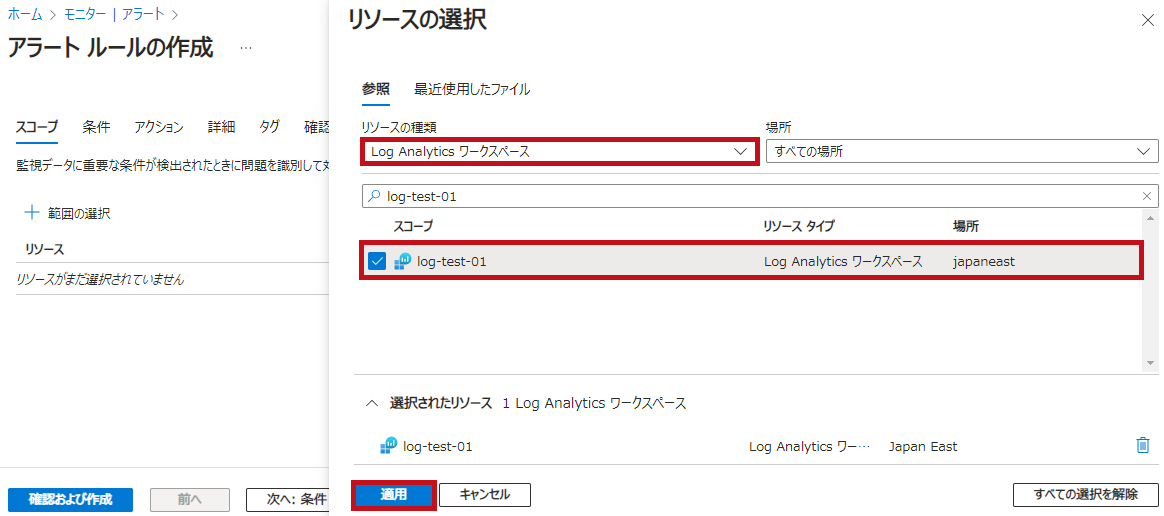Click the スコープ column header
1164x516 pixels.
[x=413, y=226]
